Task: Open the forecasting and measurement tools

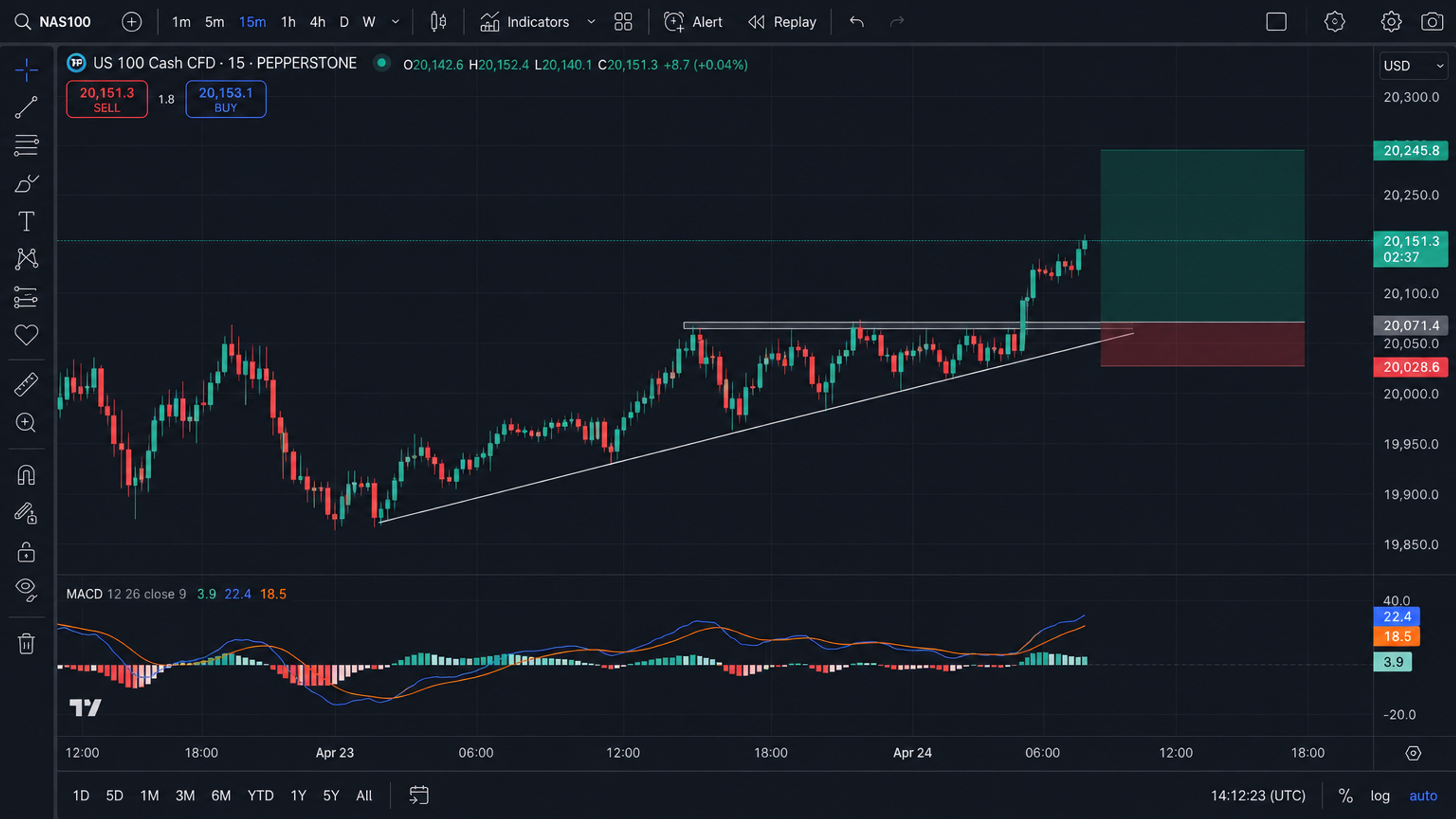Action: [26, 297]
